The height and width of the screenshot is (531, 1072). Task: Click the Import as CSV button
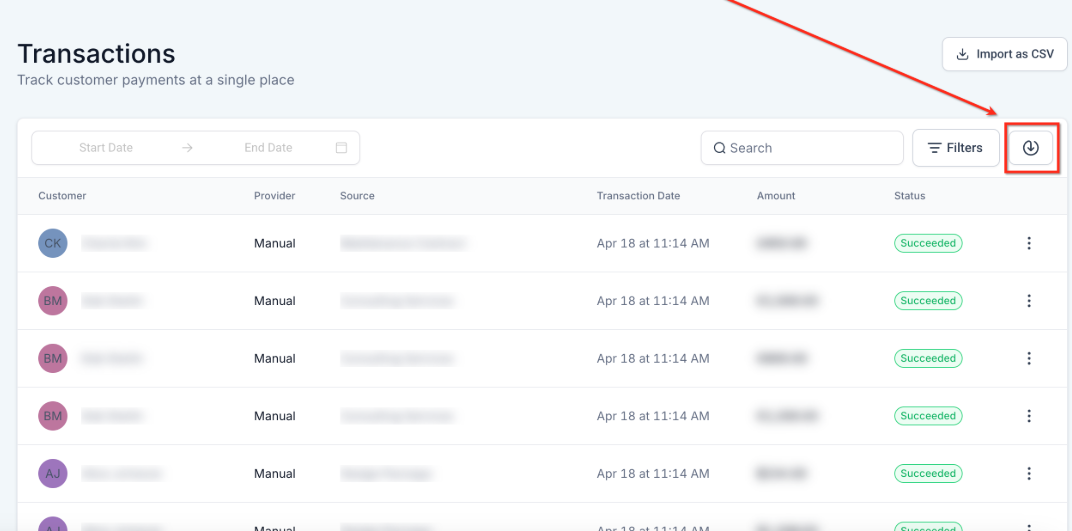pyautogui.click(x=1004, y=54)
